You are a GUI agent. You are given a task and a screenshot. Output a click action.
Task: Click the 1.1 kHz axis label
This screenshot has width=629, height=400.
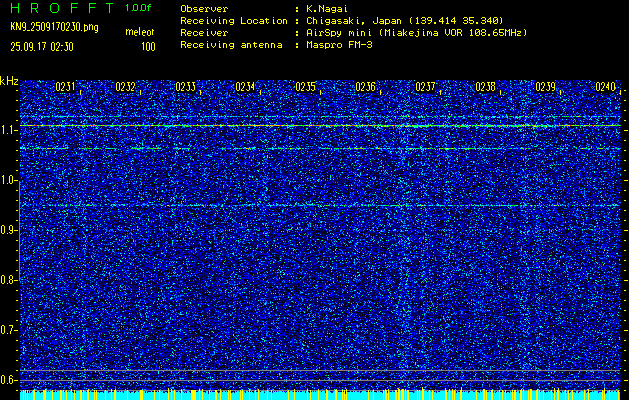[8, 130]
